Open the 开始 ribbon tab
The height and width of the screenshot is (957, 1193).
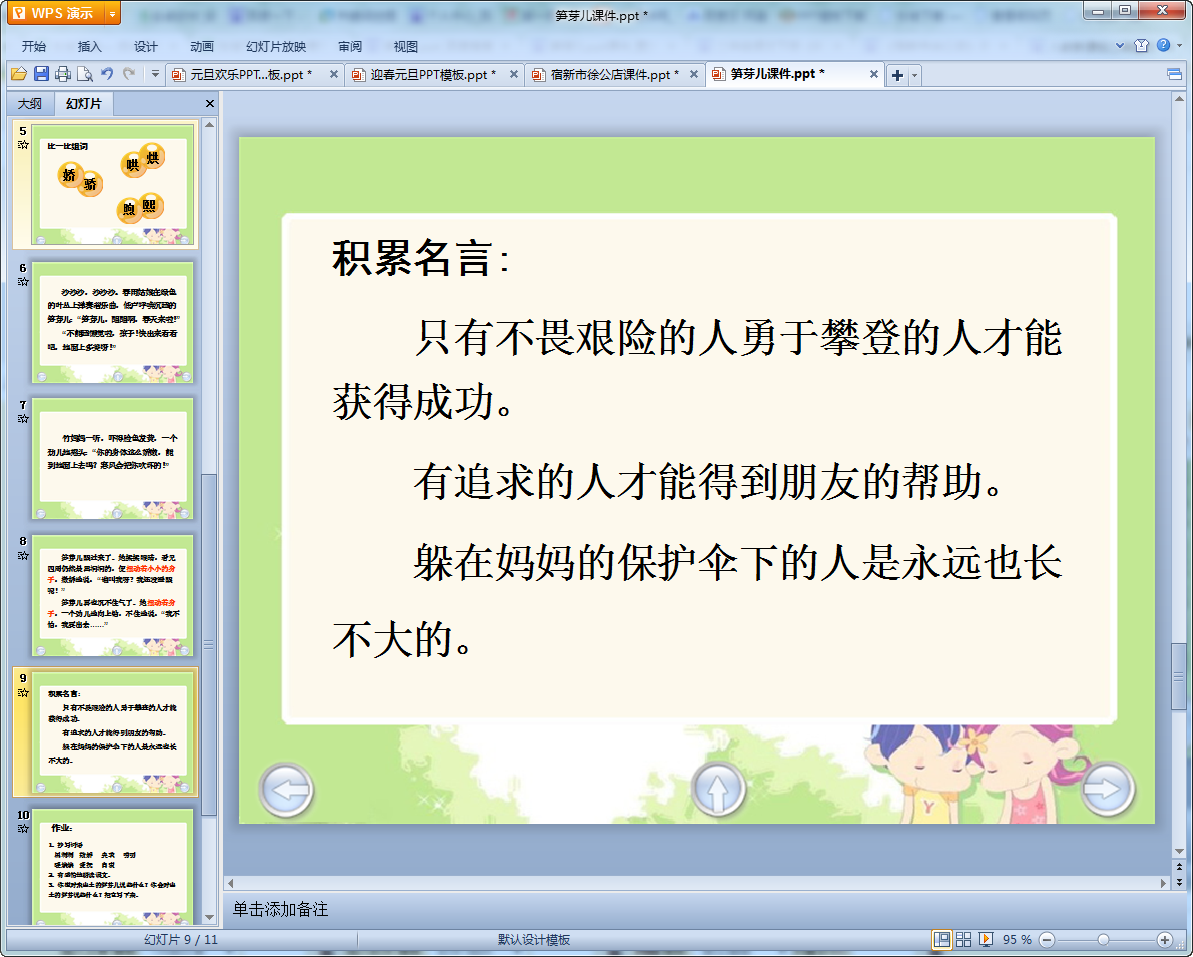click(x=33, y=46)
